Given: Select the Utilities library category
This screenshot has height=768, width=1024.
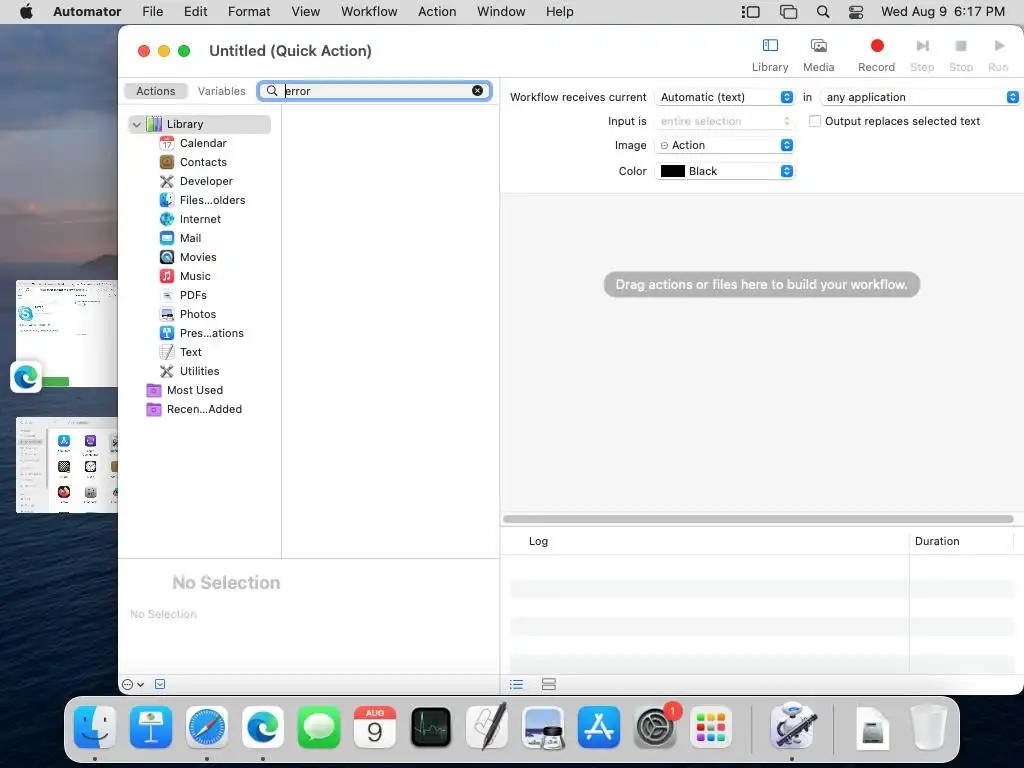Looking at the screenshot, I should [199, 370].
